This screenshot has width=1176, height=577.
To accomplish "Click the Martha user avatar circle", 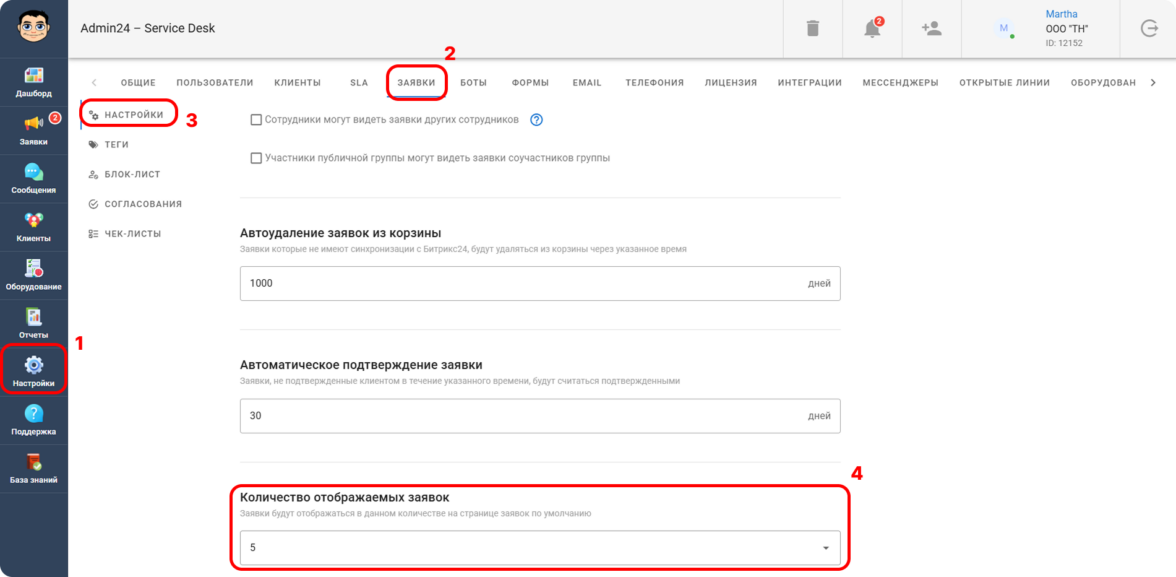I will [1004, 29].
